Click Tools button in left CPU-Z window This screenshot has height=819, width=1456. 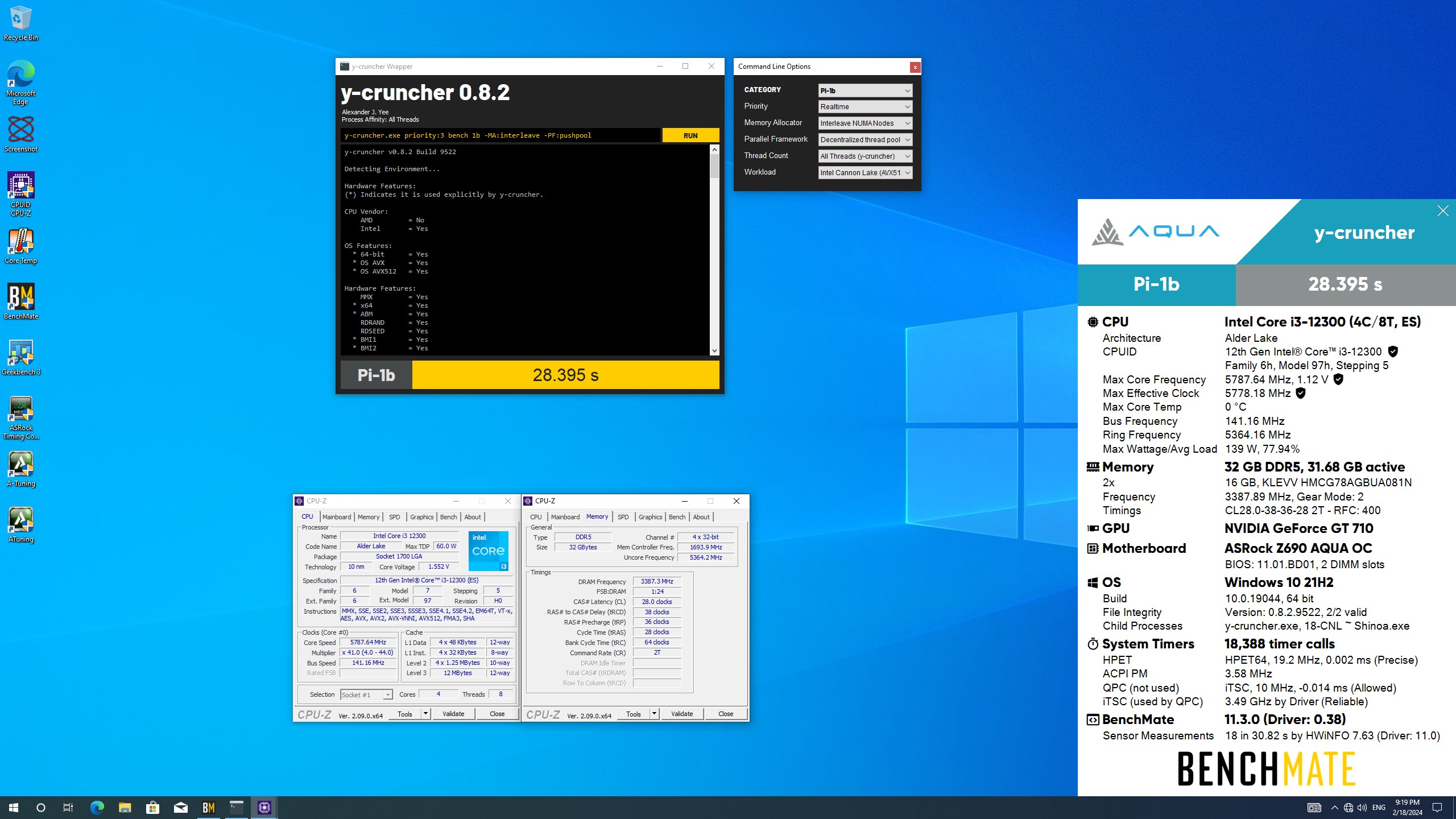tap(405, 714)
